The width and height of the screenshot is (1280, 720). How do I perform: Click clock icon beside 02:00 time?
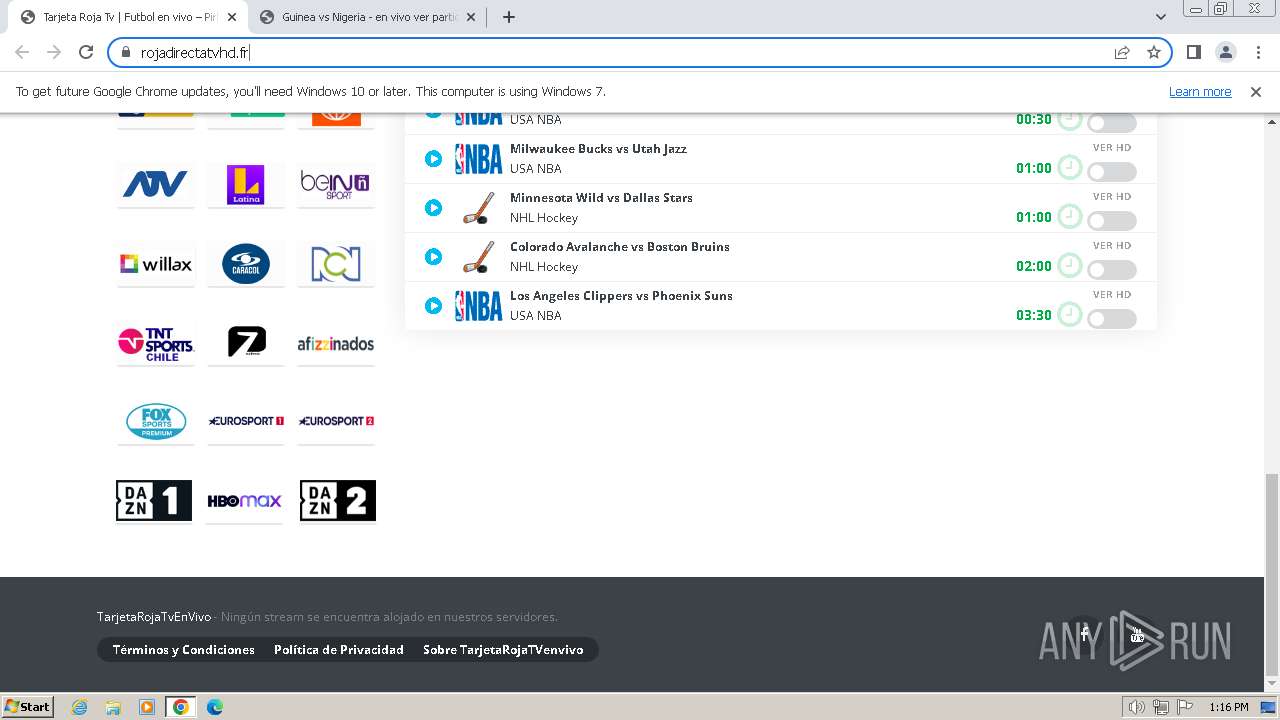coord(1070,265)
